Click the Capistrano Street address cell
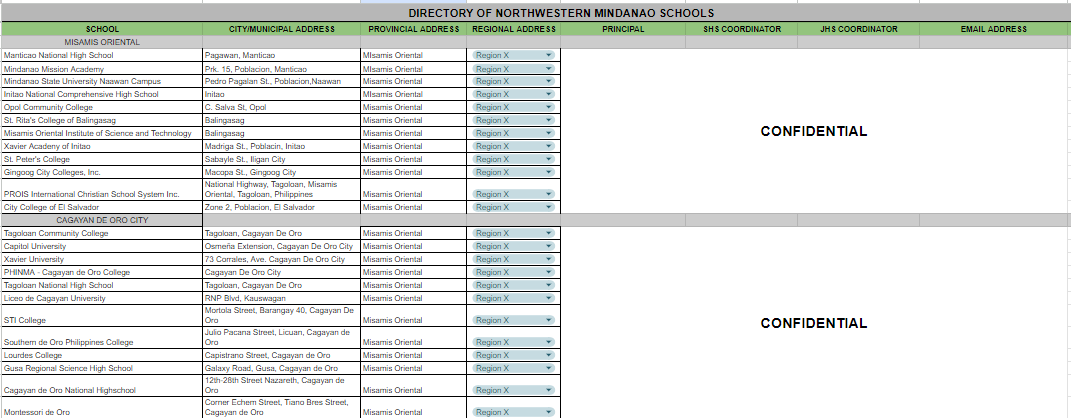1071x418 pixels. tap(281, 355)
